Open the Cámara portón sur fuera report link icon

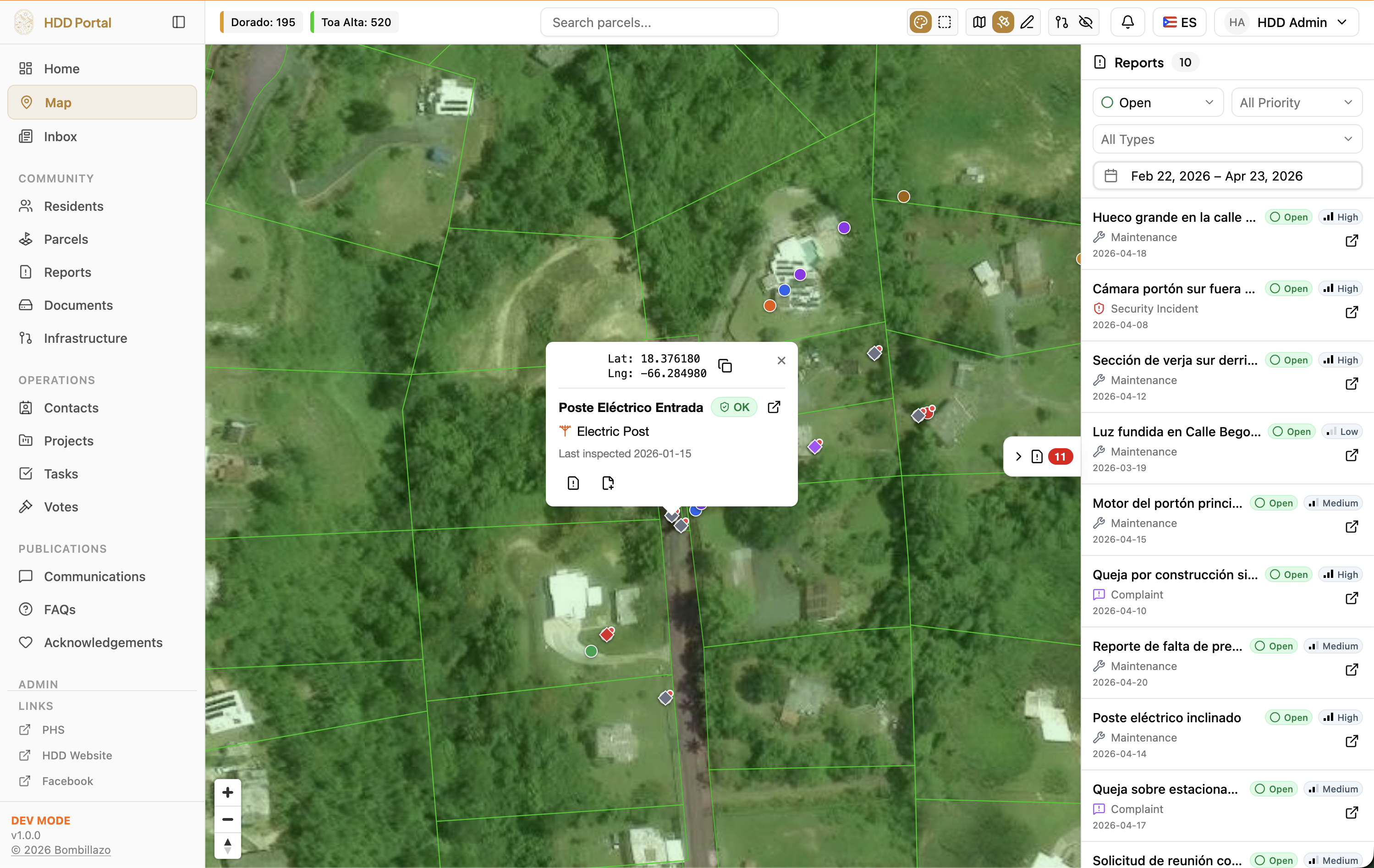(1351, 312)
